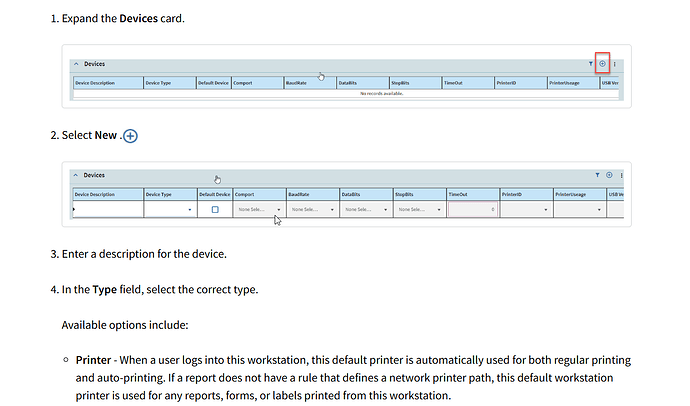690x406 pixels.
Task: Click the Device Type header above the new row
Action: tap(170, 194)
